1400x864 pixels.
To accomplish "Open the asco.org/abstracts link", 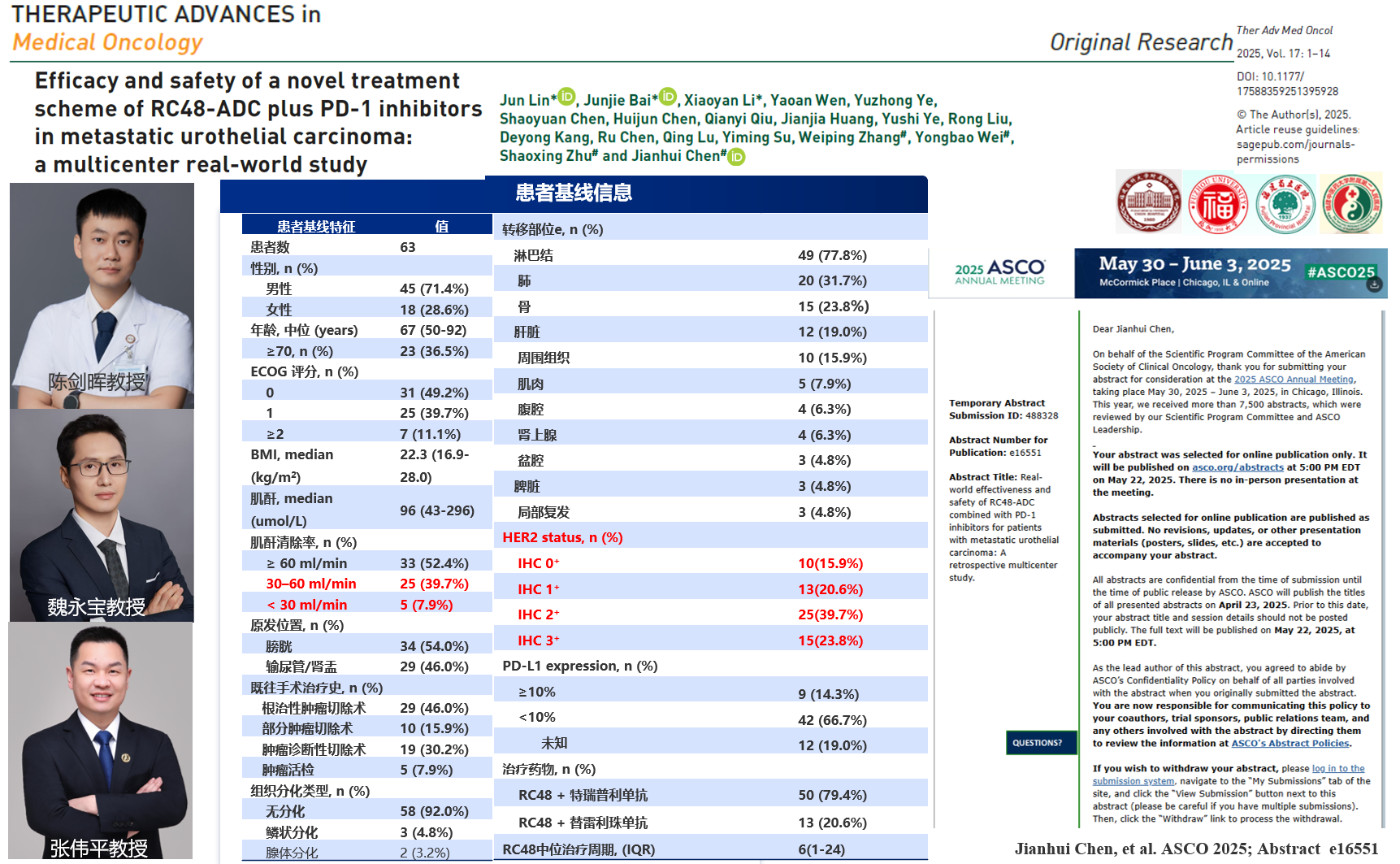I will click(x=1237, y=467).
